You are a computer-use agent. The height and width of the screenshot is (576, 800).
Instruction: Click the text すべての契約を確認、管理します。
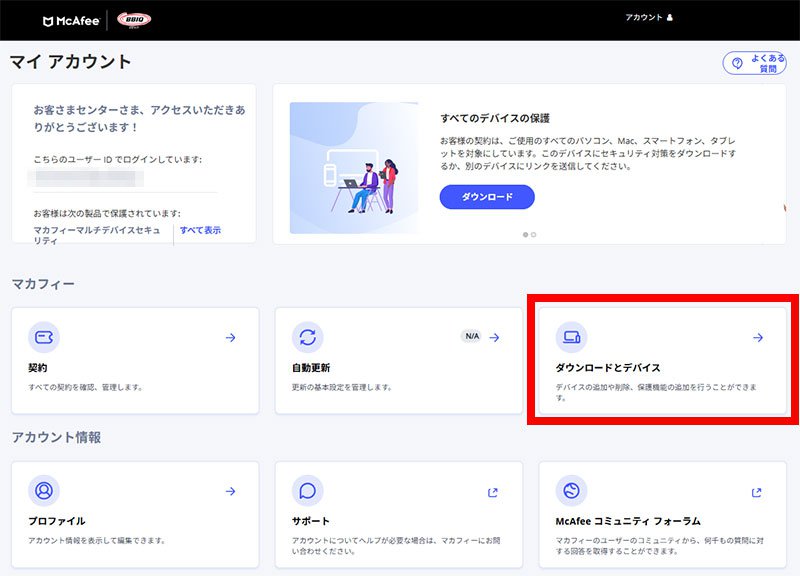[85, 387]
